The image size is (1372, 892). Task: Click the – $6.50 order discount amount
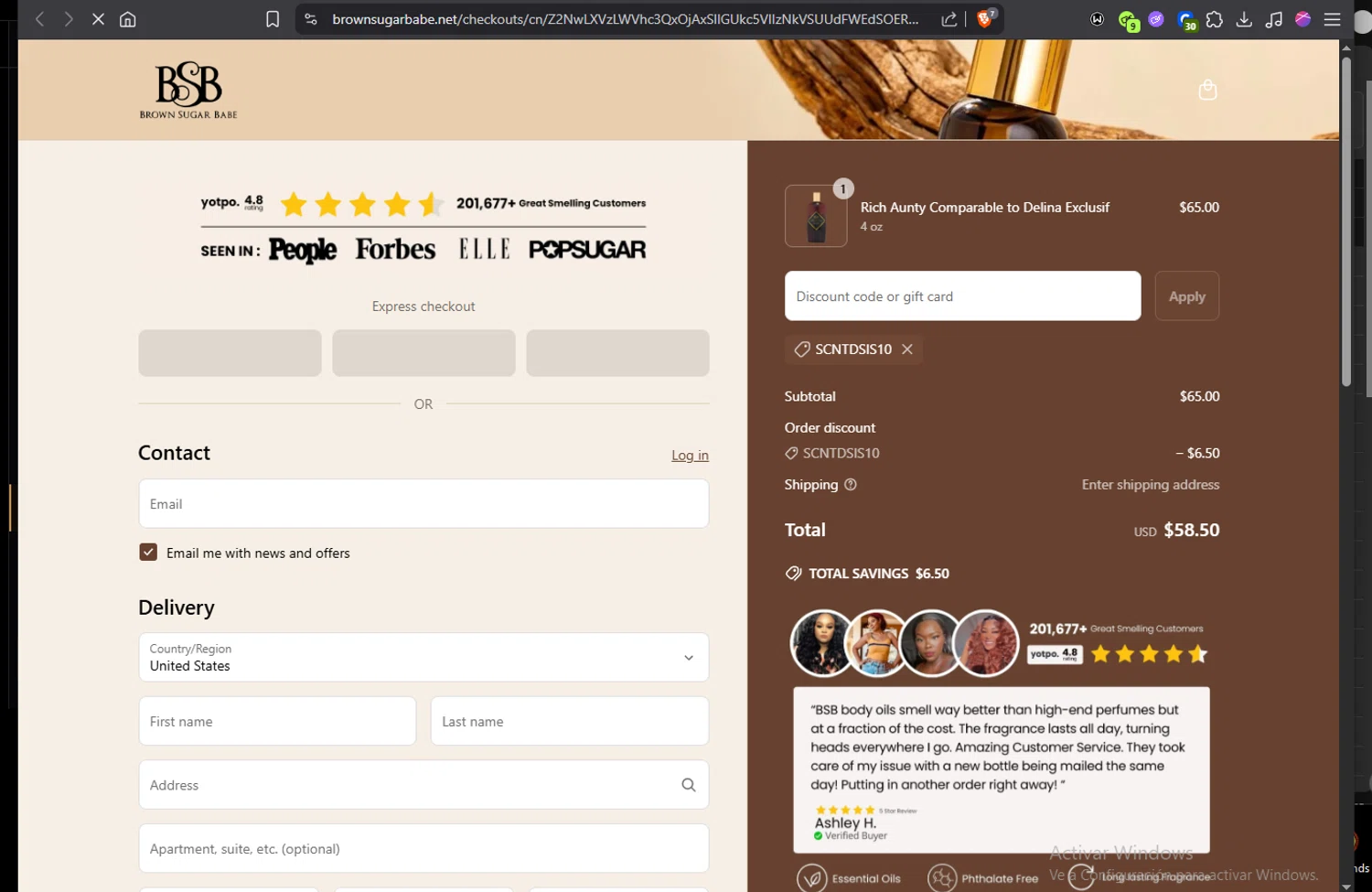1197,454
